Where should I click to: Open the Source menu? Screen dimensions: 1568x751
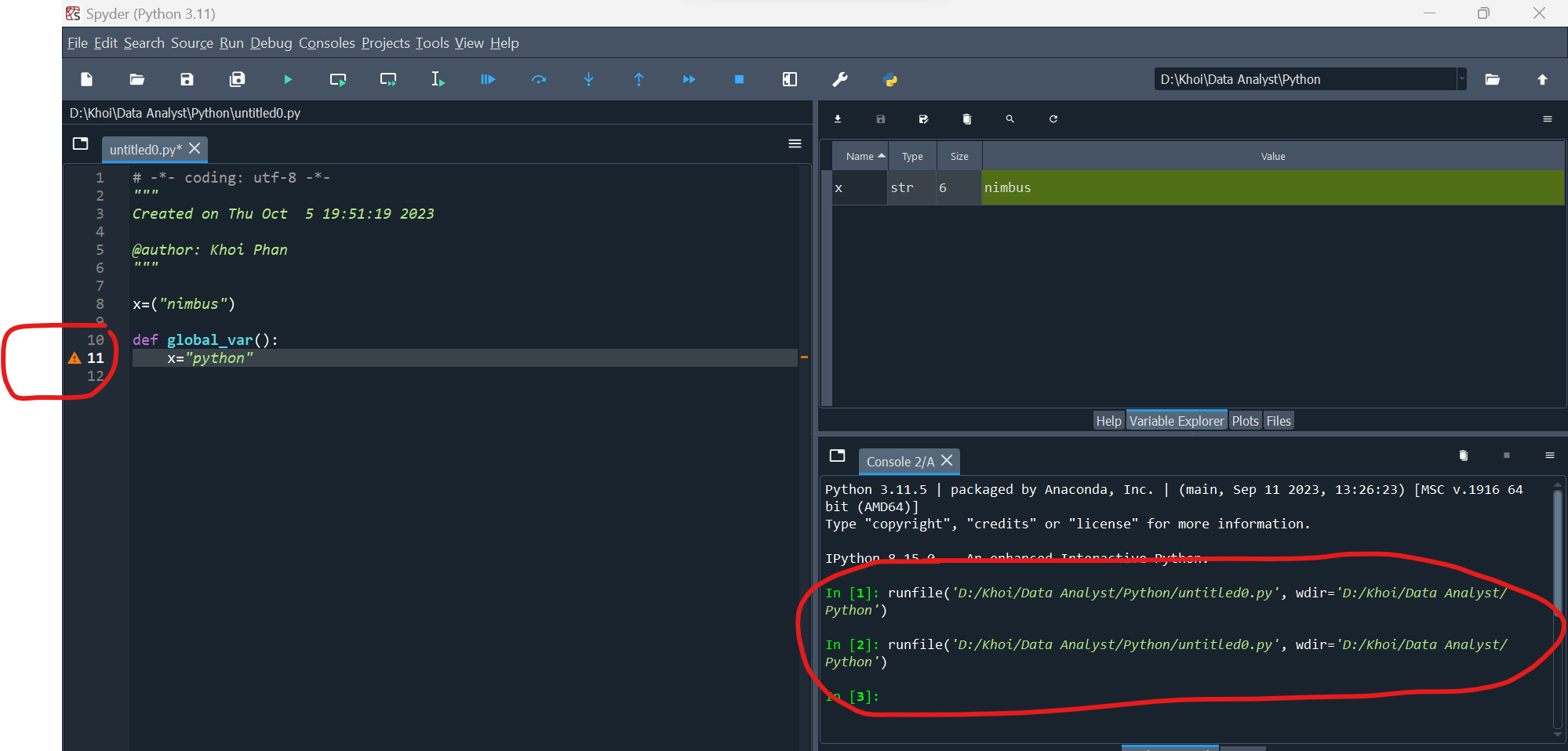pyautogui.click(x=192, y=43)
